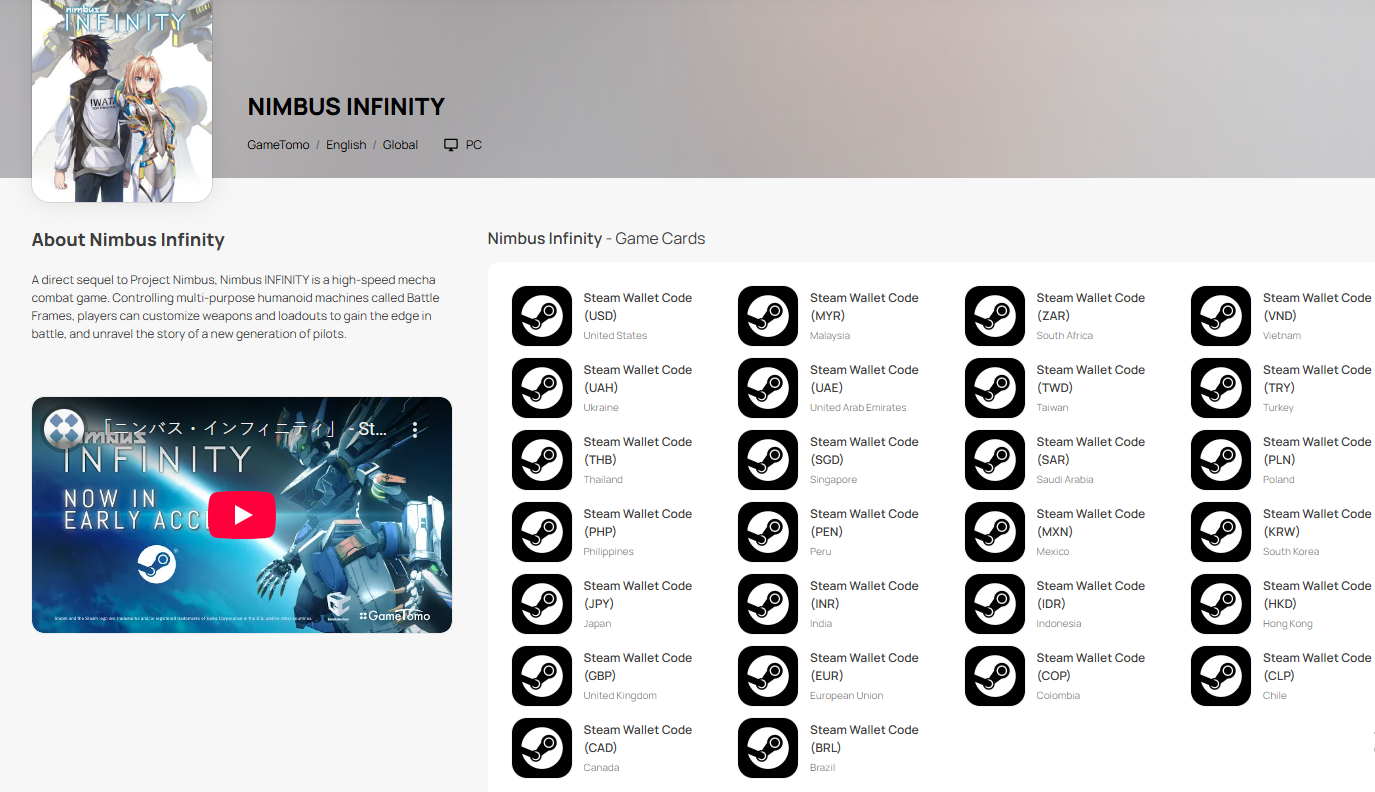Click the Steam icon beside Malaysia MYR code
This screenshot has height=792, width=1375.
pos(768,316)
